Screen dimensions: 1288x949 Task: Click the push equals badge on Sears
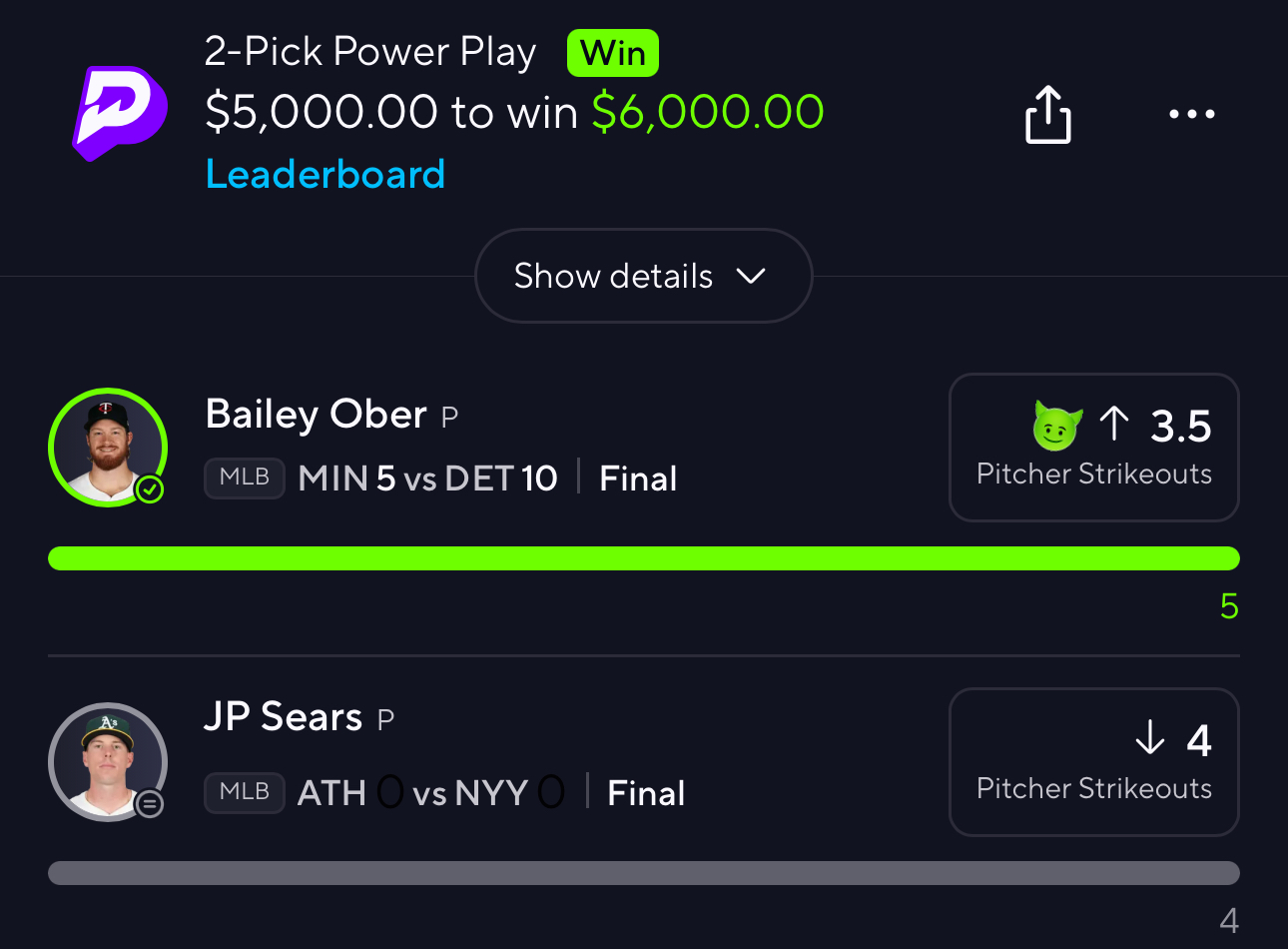150,804
